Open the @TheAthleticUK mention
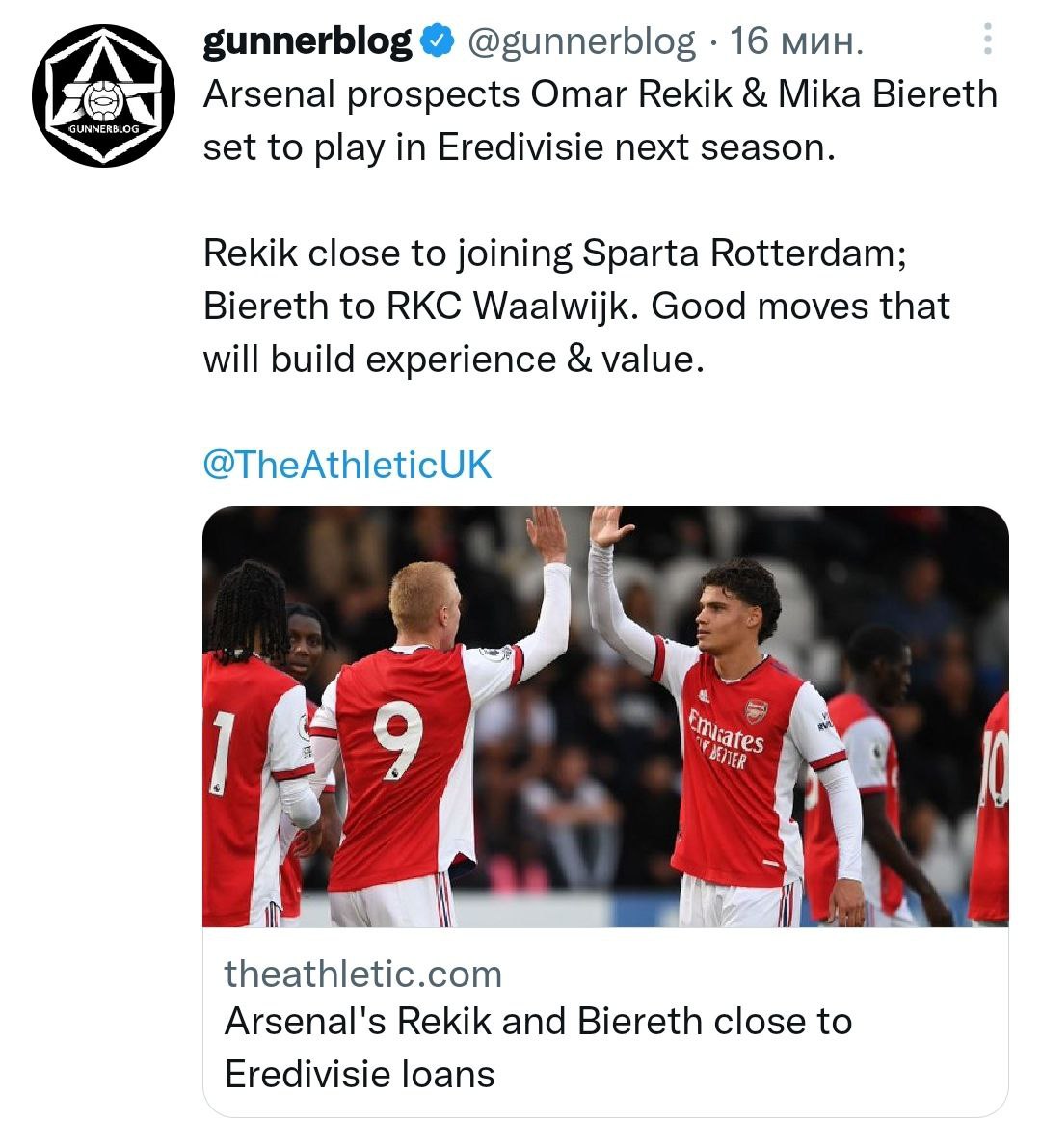Image resolution: width=1041 pixels, height=1148 pixels. point(347,465)
